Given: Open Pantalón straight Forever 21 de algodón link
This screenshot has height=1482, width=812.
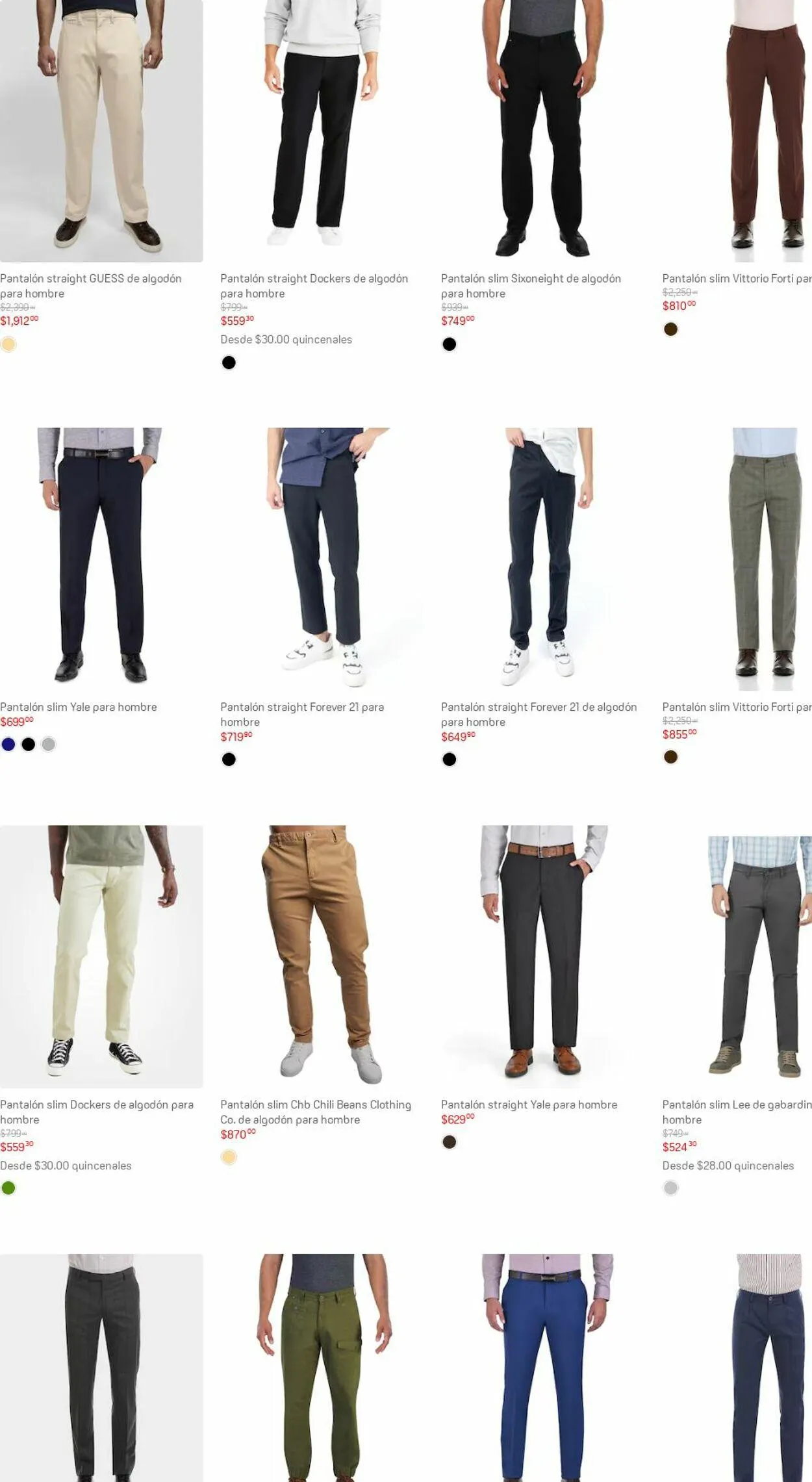Looking at the screenshot, I should pos(539,714).
